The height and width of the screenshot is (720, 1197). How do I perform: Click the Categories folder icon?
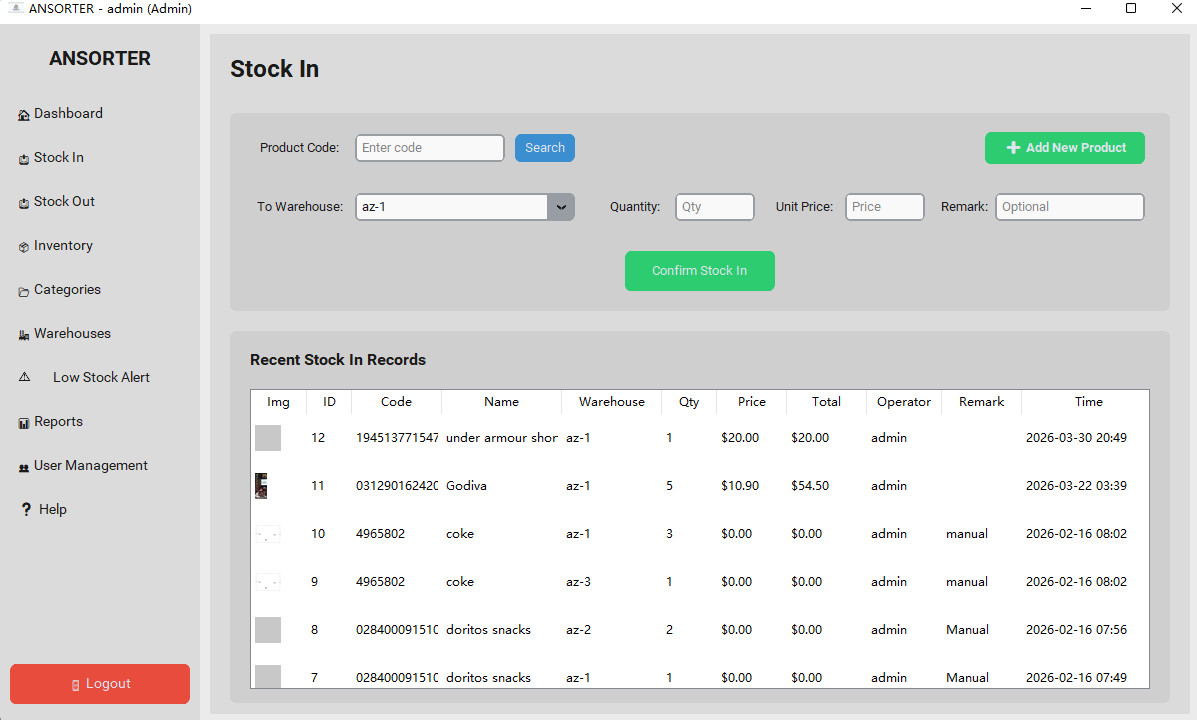(24, 291)
